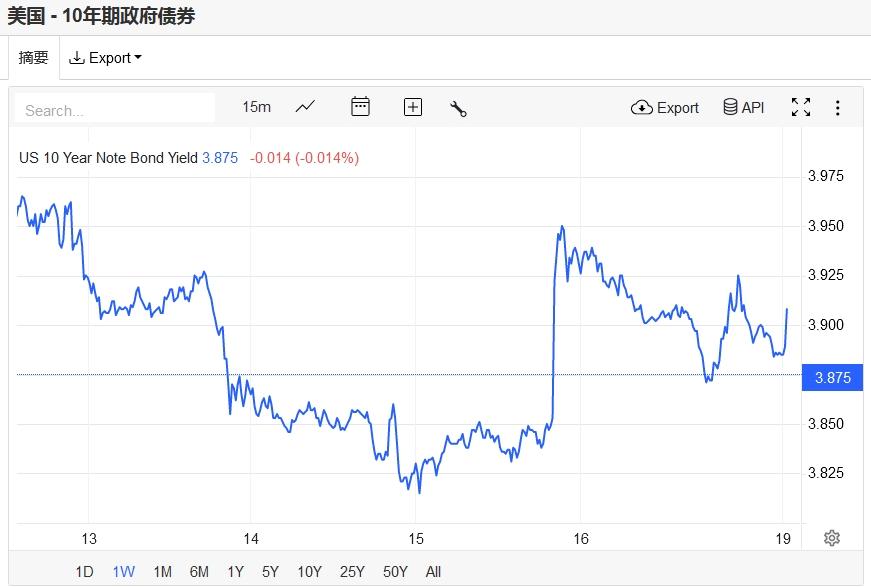Expand the Export dropdown beside 摘要

tap(105, 58)
